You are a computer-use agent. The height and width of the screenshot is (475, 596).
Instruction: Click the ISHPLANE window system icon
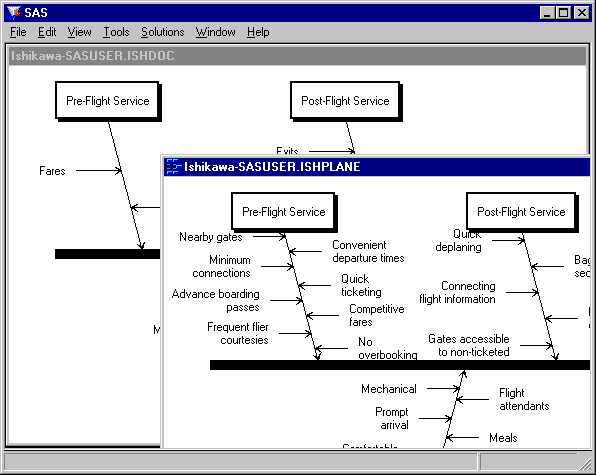pyautogui.click(x=173, y=166)
